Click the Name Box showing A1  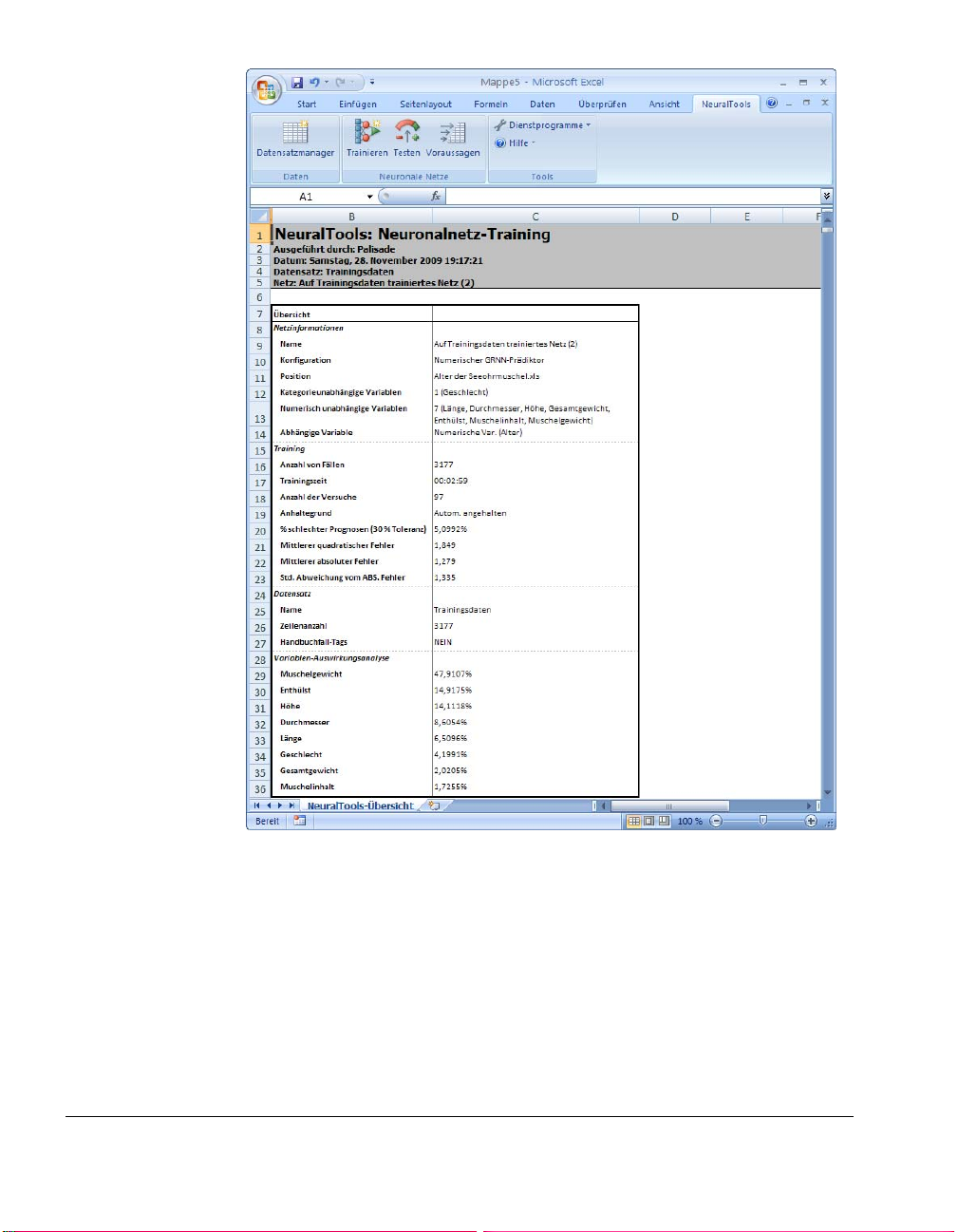(307, 197)
